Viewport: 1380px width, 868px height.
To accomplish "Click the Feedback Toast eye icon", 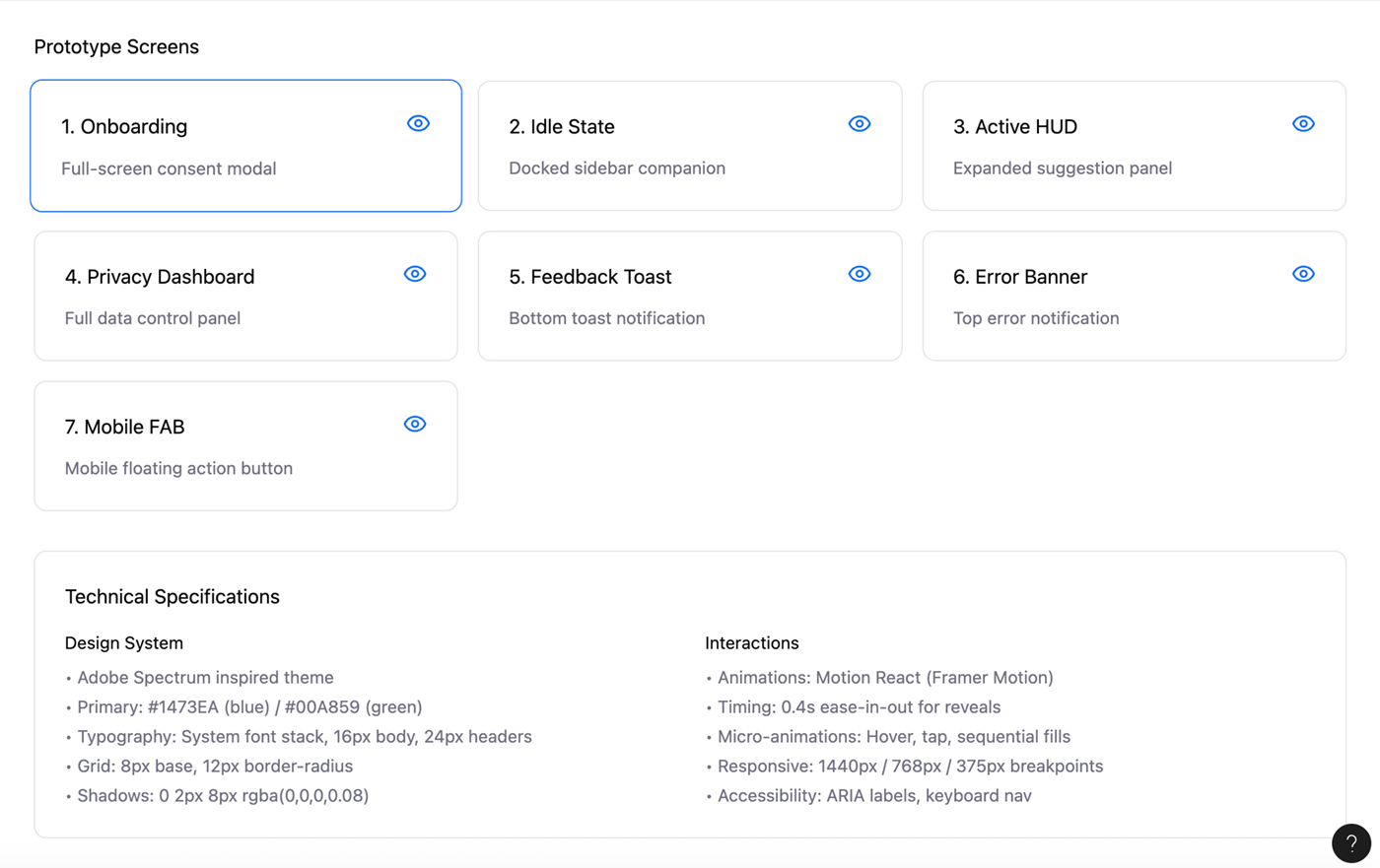I will coord(860,274).
